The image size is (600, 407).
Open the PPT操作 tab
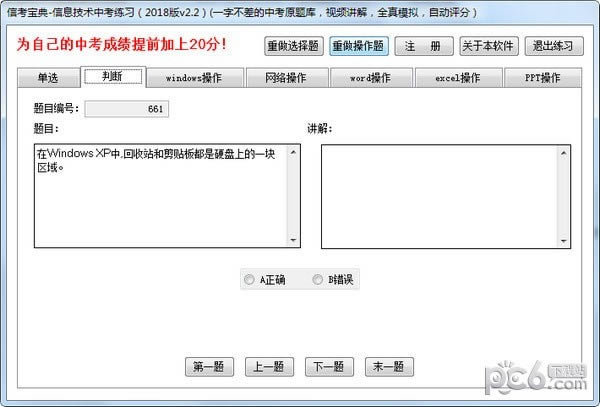[x=543, y=78]
